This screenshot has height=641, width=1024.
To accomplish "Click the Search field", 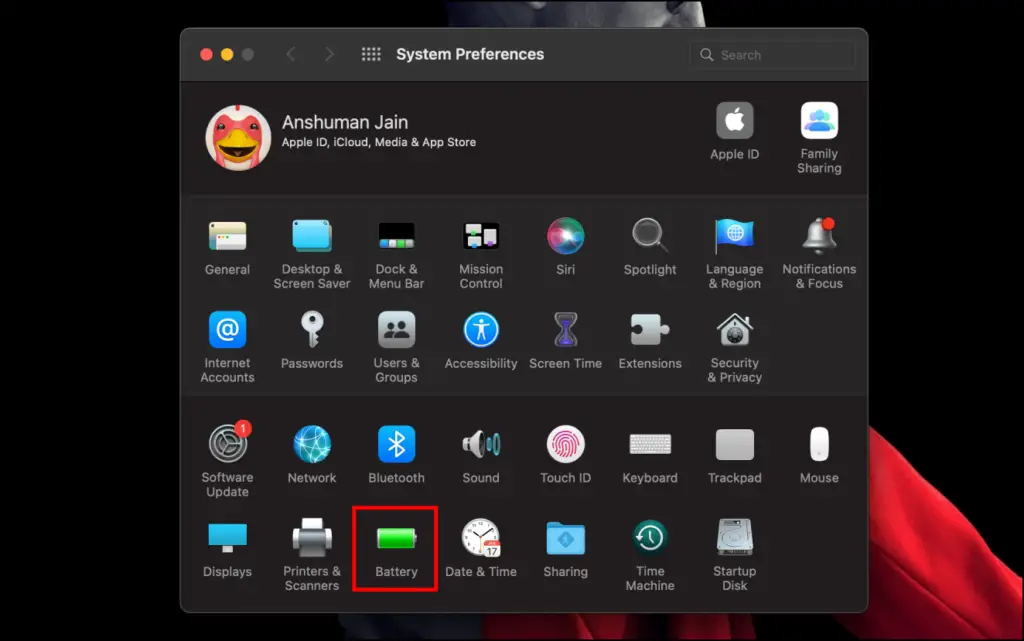I will pos(772,55).
